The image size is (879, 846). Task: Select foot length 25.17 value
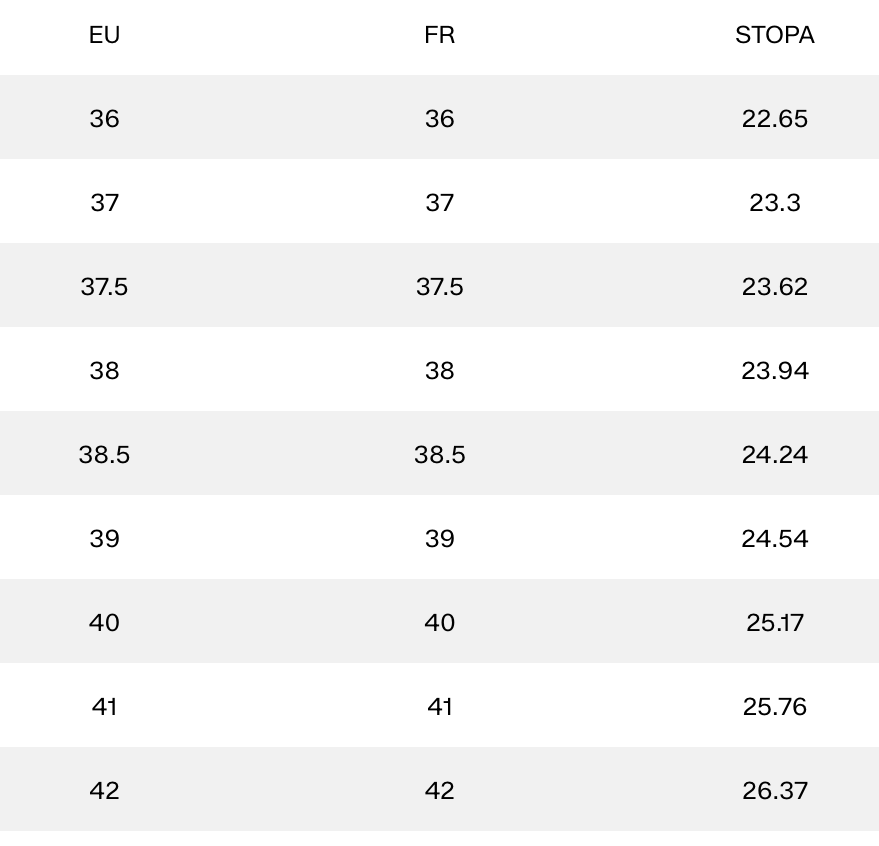[774, 623]
